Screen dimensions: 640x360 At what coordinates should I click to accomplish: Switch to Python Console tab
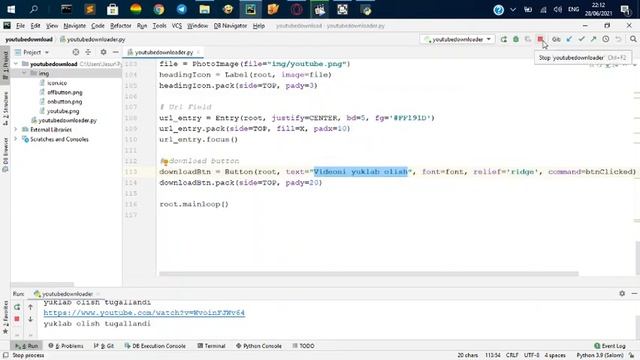(x=259, y=346)
